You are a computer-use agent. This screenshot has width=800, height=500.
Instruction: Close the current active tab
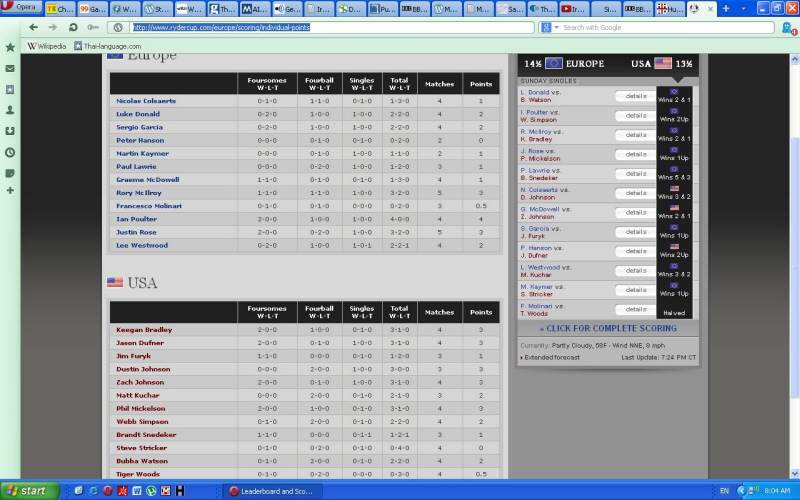710,9
